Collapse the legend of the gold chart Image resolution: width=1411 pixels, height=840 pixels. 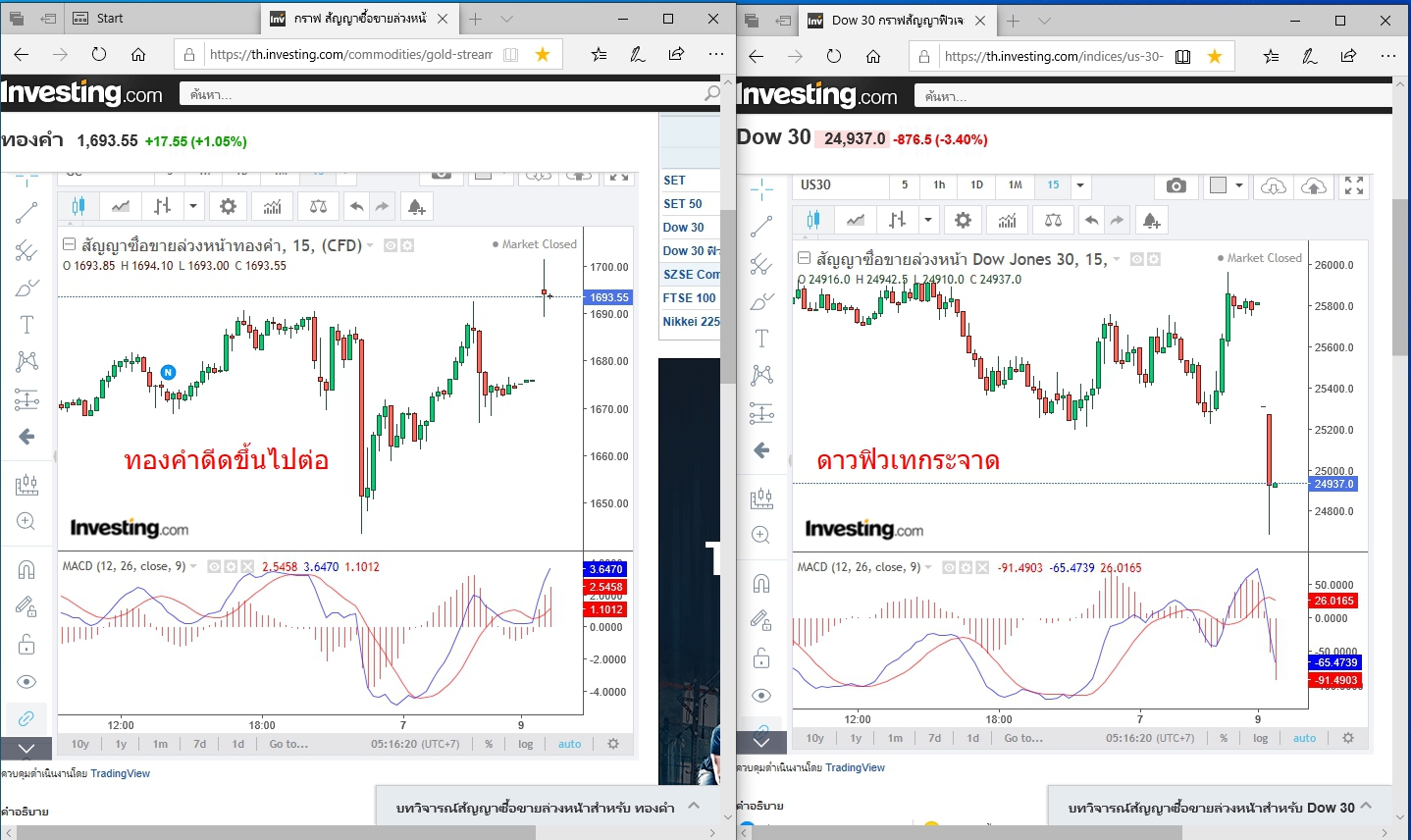pyautogui.click(x=70, y=244)
